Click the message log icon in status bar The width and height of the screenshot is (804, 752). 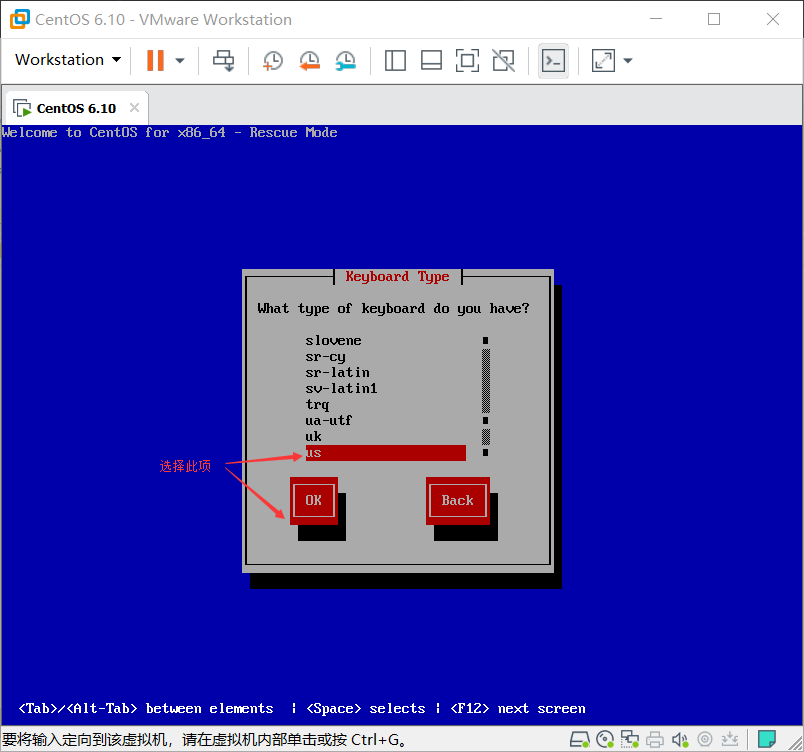[x=767, y=739]
